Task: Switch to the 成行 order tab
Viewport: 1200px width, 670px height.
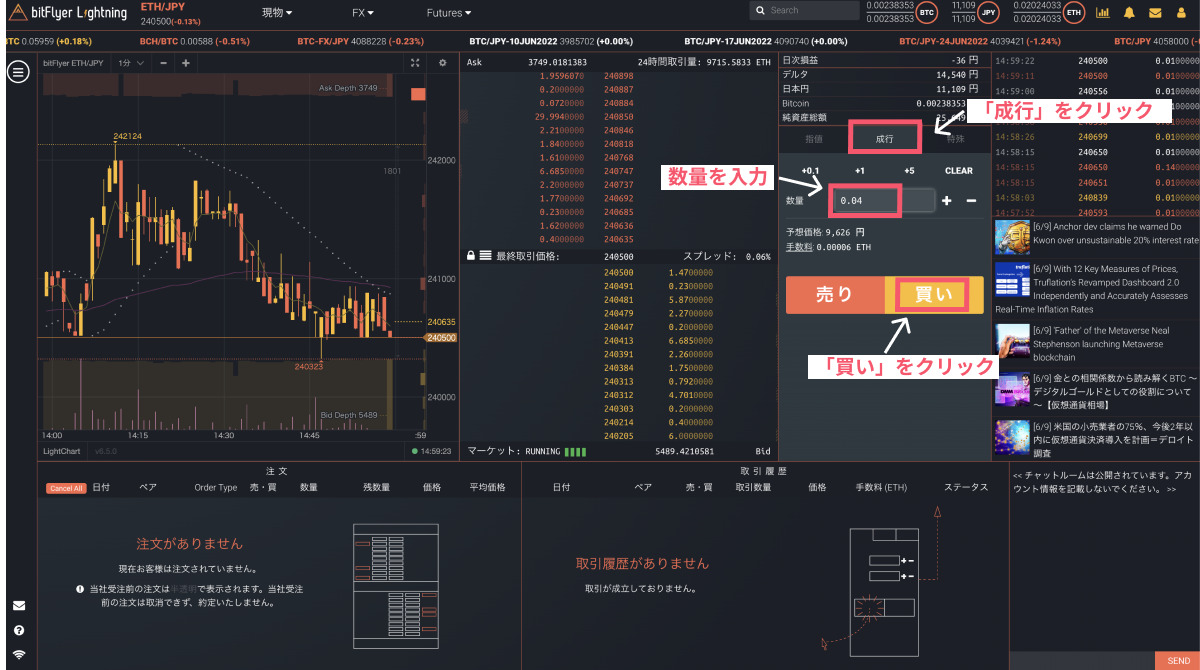Action: pos(884,138)
